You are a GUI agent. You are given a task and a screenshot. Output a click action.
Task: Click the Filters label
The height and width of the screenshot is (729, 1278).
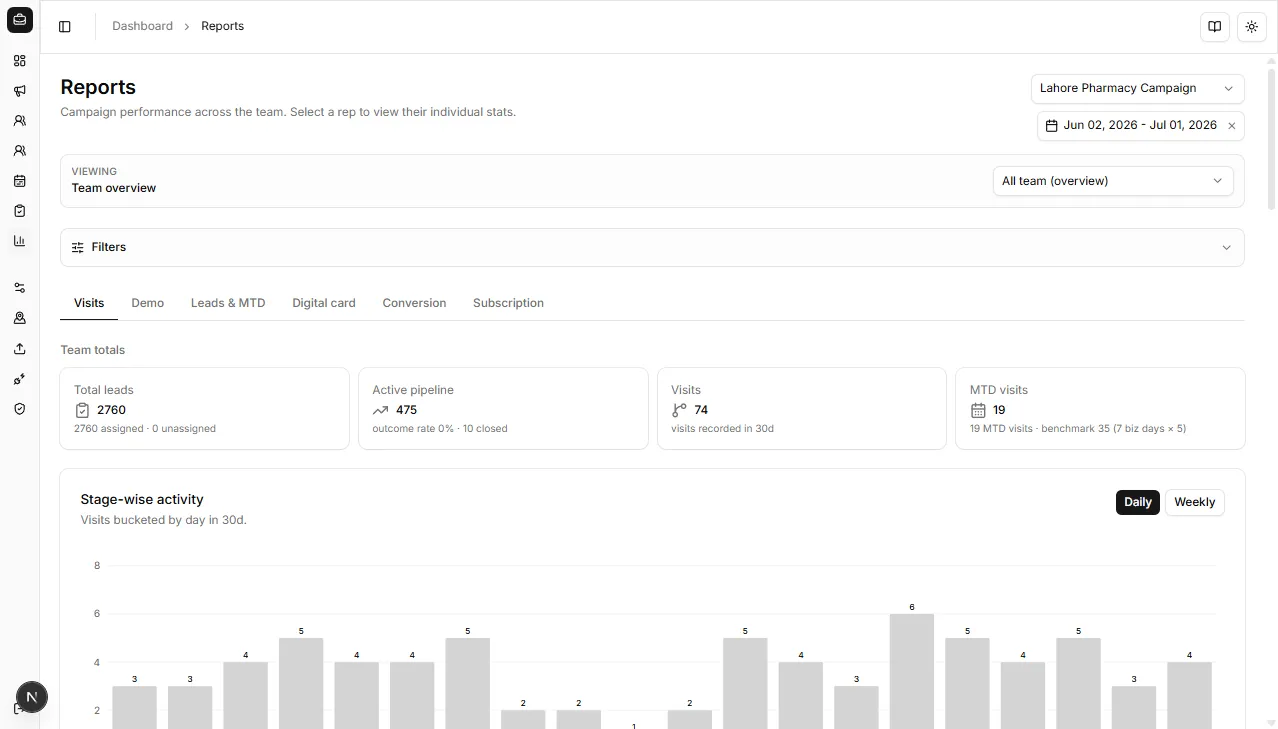[x=109, y=247]
